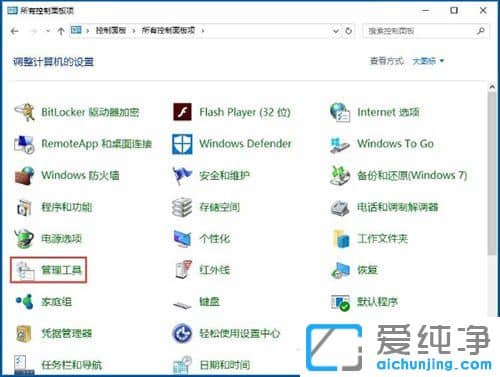Open 个性化 personalization icon
The height and width of the screenshot is (377, 500).
click(182, 239)
